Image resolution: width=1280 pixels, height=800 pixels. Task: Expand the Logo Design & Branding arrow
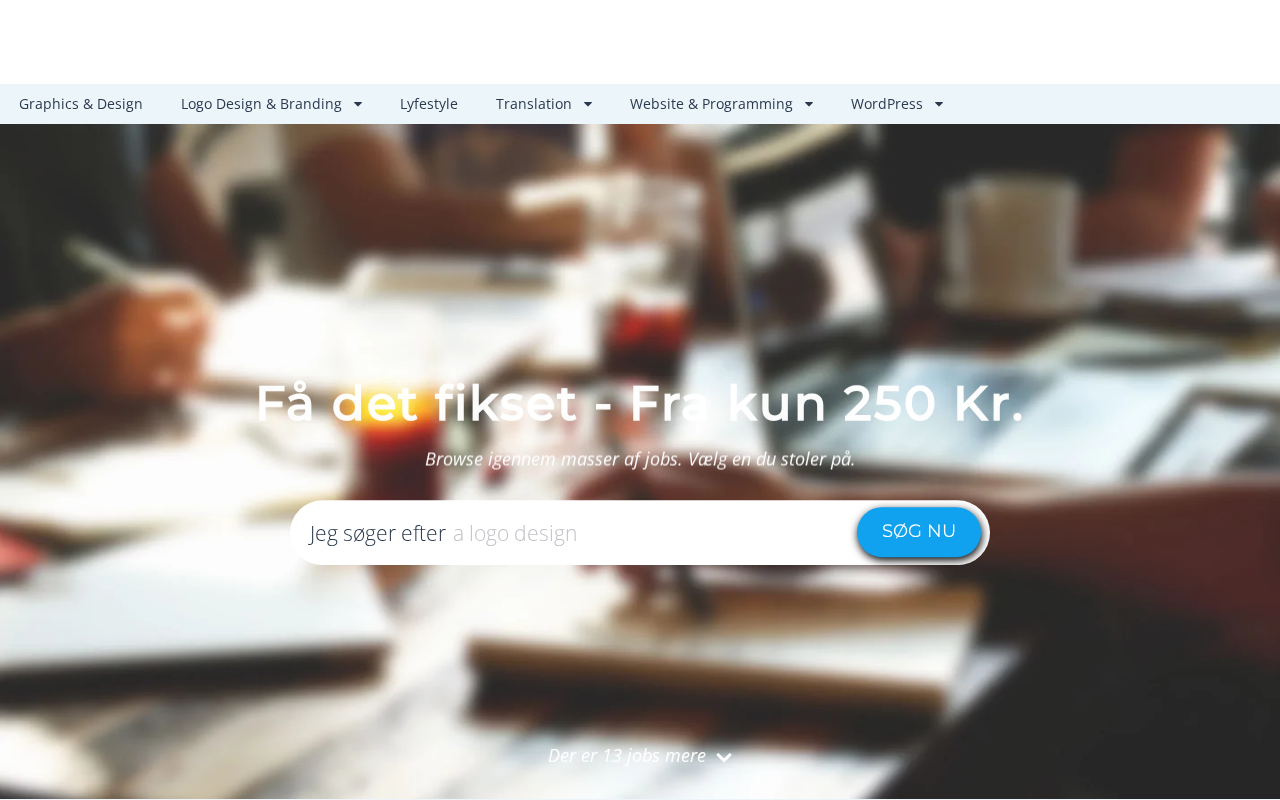point(358,104)
